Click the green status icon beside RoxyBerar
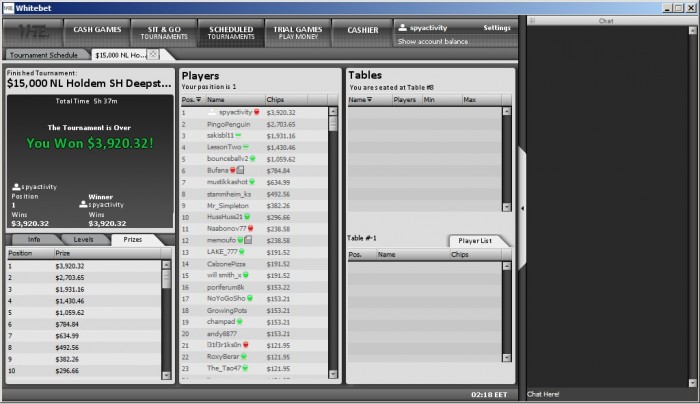This screenshot has height=404, width=700. 244,357
